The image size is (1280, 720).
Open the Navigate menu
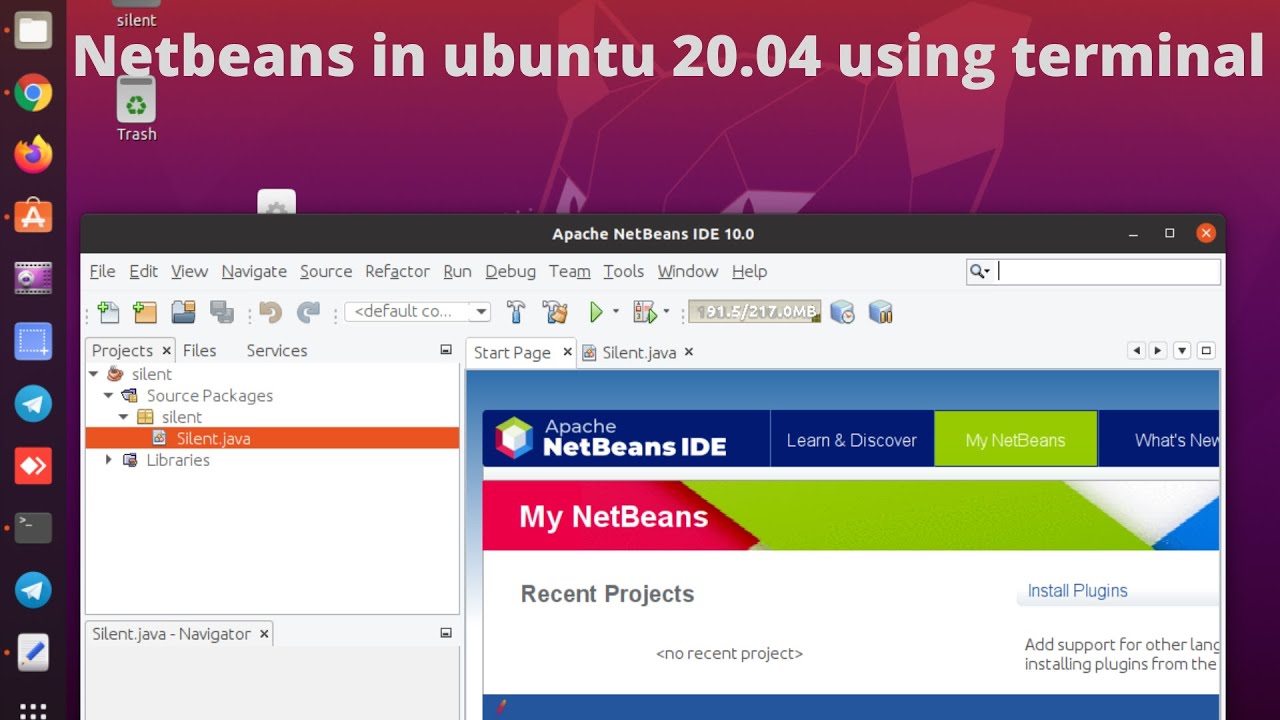click(254, 271)
